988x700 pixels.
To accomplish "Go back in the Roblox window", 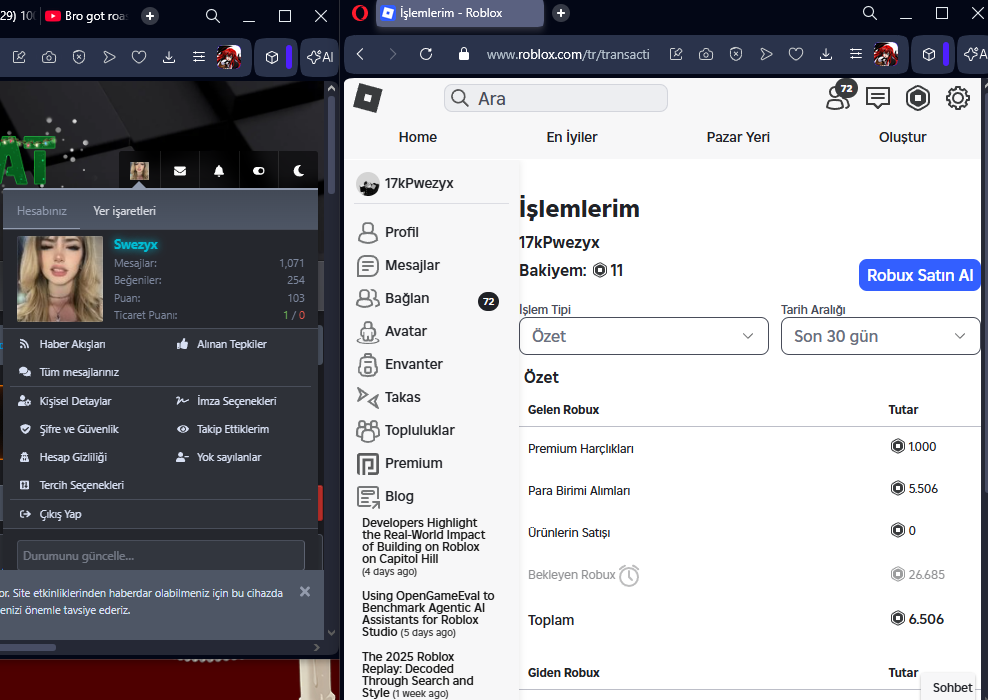I will click(x=360, y=54).
